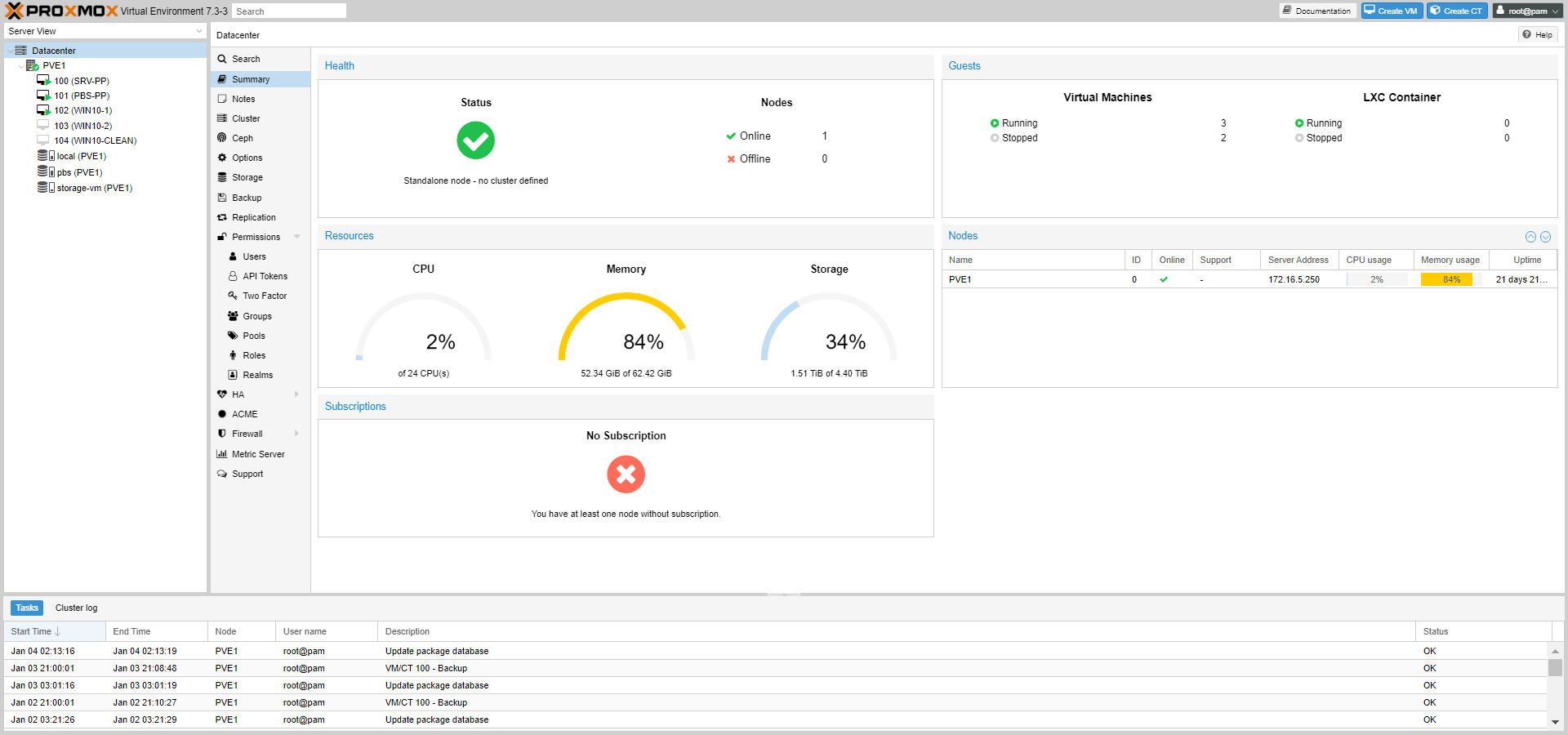Screen dimensions: 1568x735
Task: Select VM 102 (WIN10-1)
Action: pyautogui.click(x=82, y=110)
